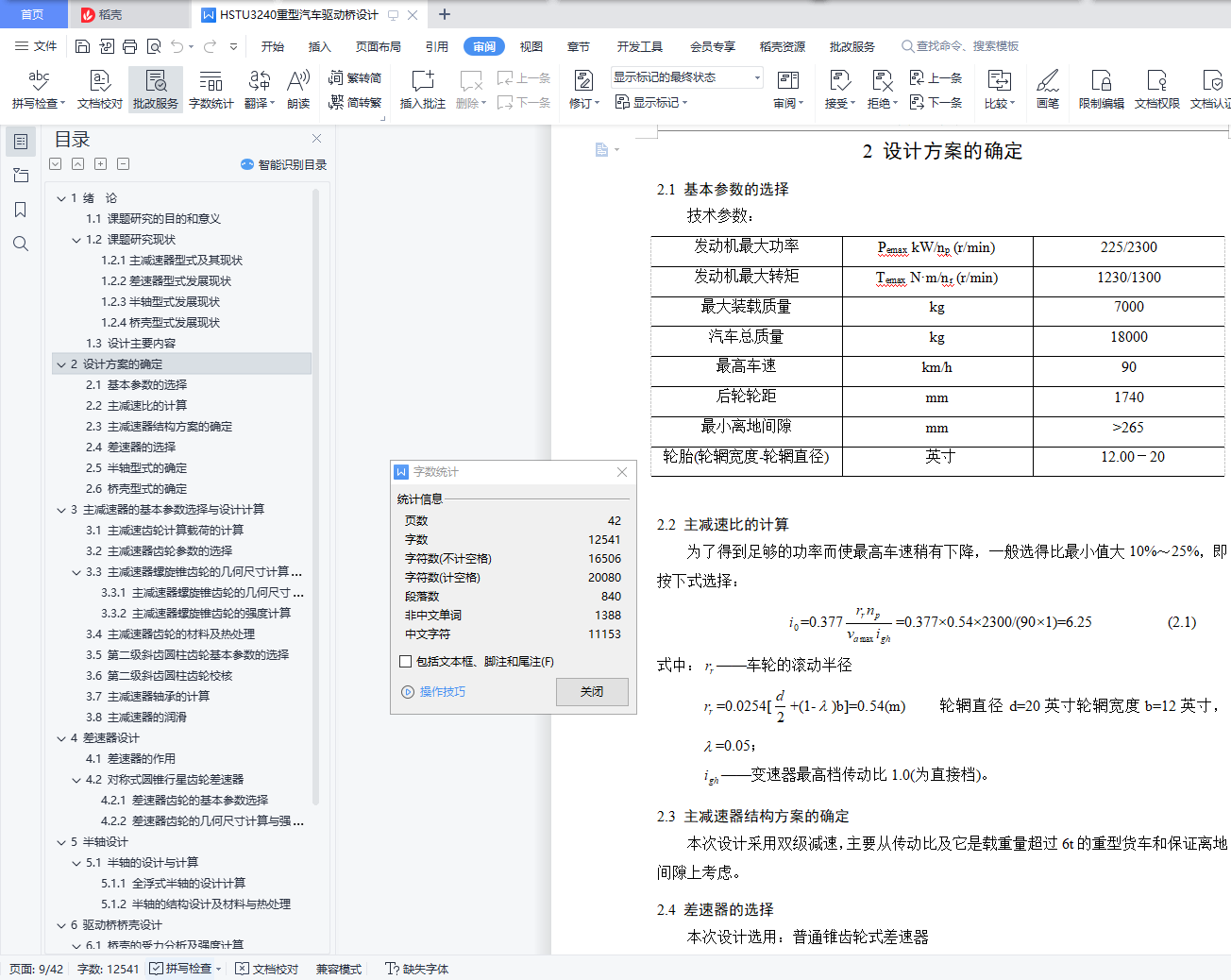Click the down-chevron box icon under 目录
1231x980 pixels.
coord(56,164)
